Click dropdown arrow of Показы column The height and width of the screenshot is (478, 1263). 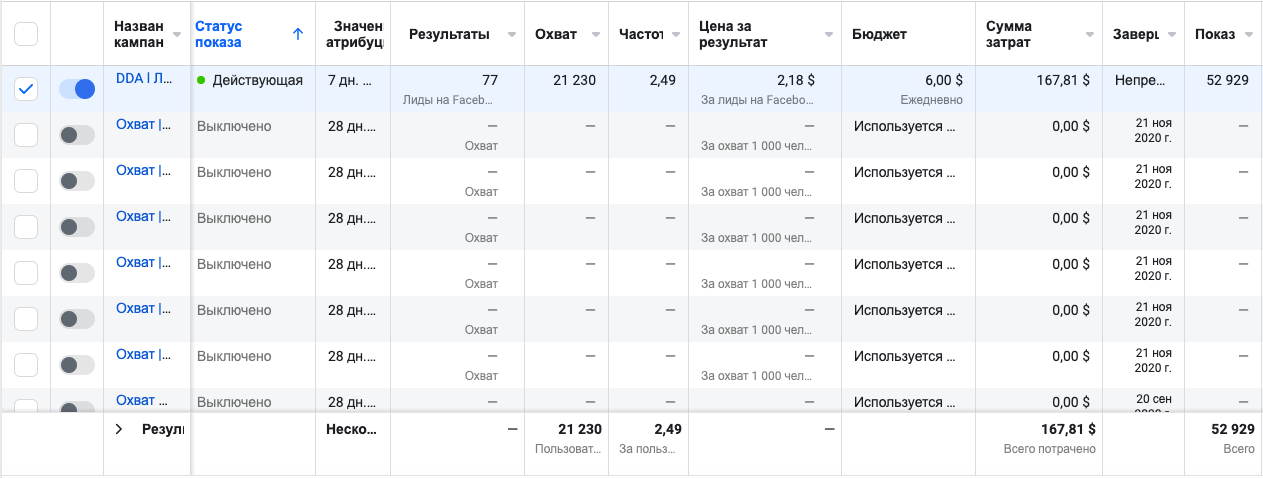point(1248,35)
